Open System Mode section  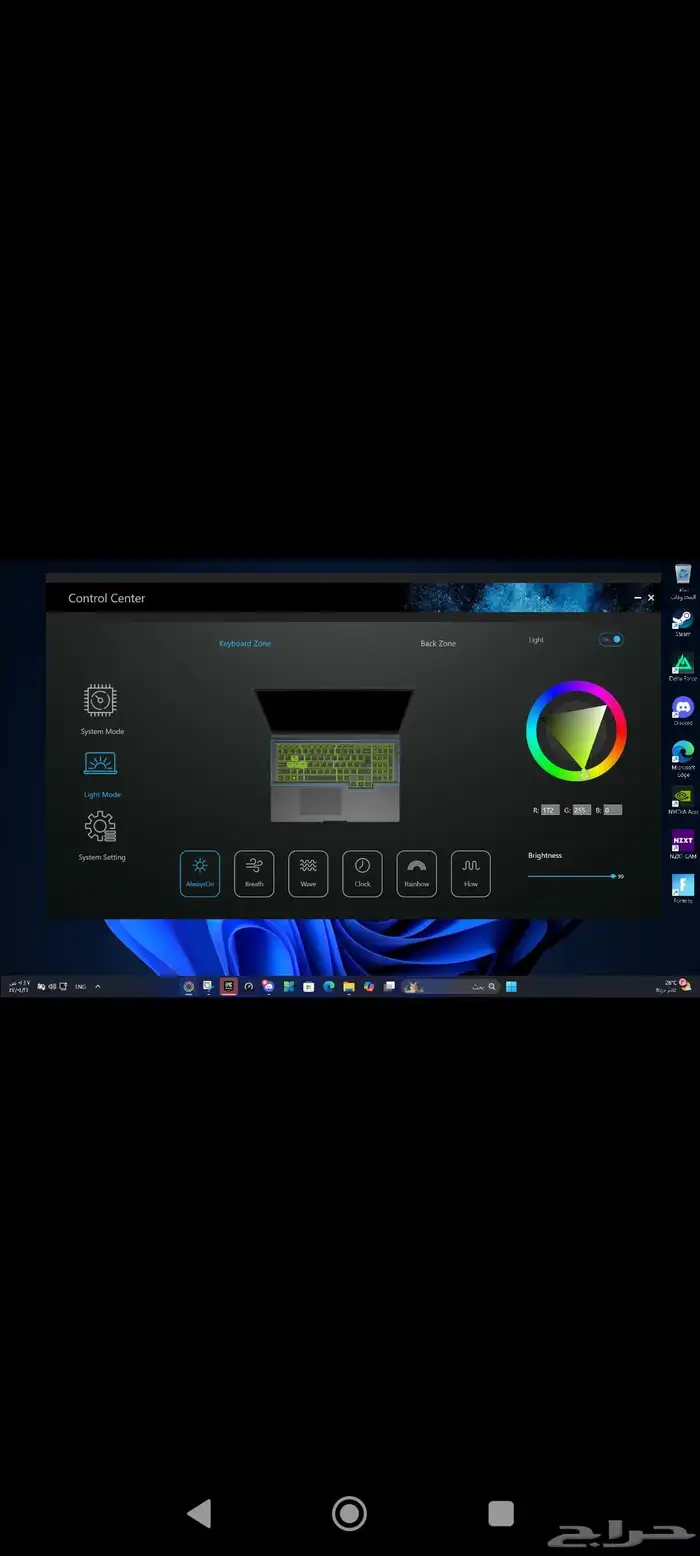tap(100, 701)
